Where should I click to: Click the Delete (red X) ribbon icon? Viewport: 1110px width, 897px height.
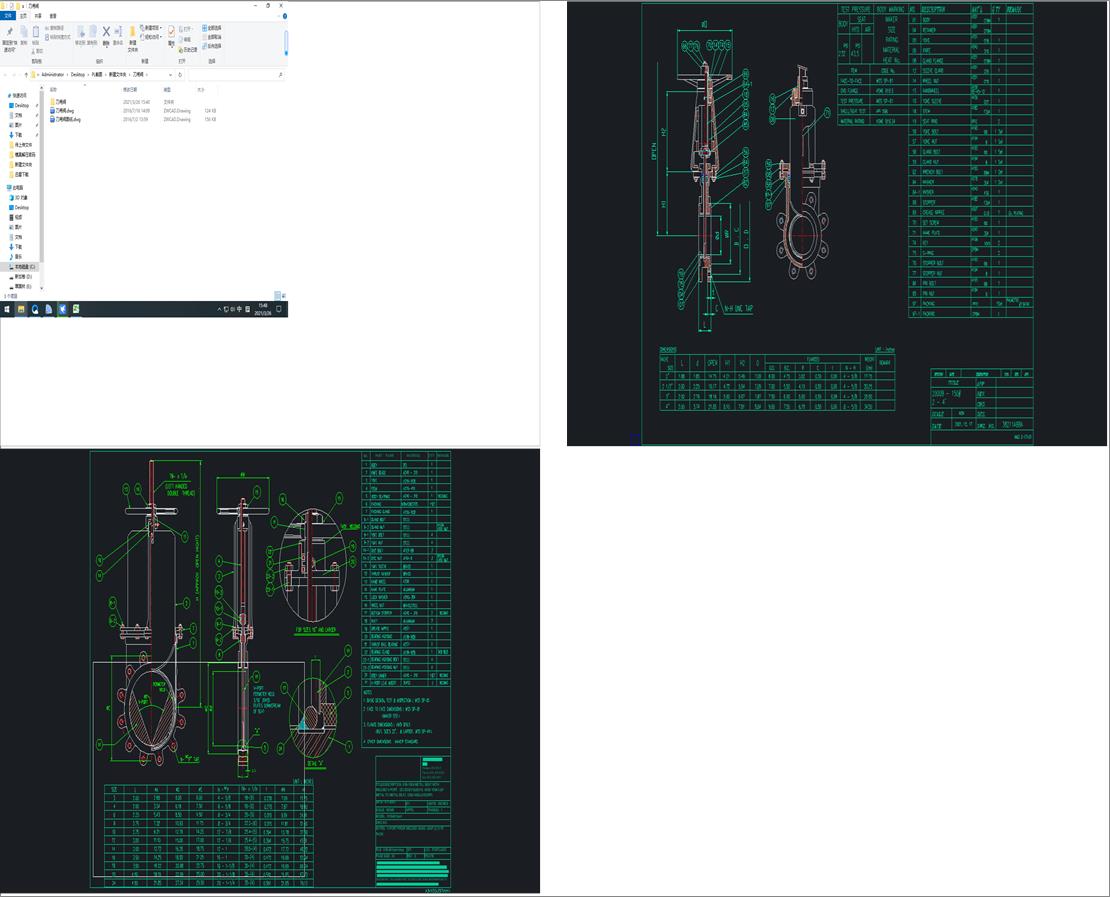105,32
